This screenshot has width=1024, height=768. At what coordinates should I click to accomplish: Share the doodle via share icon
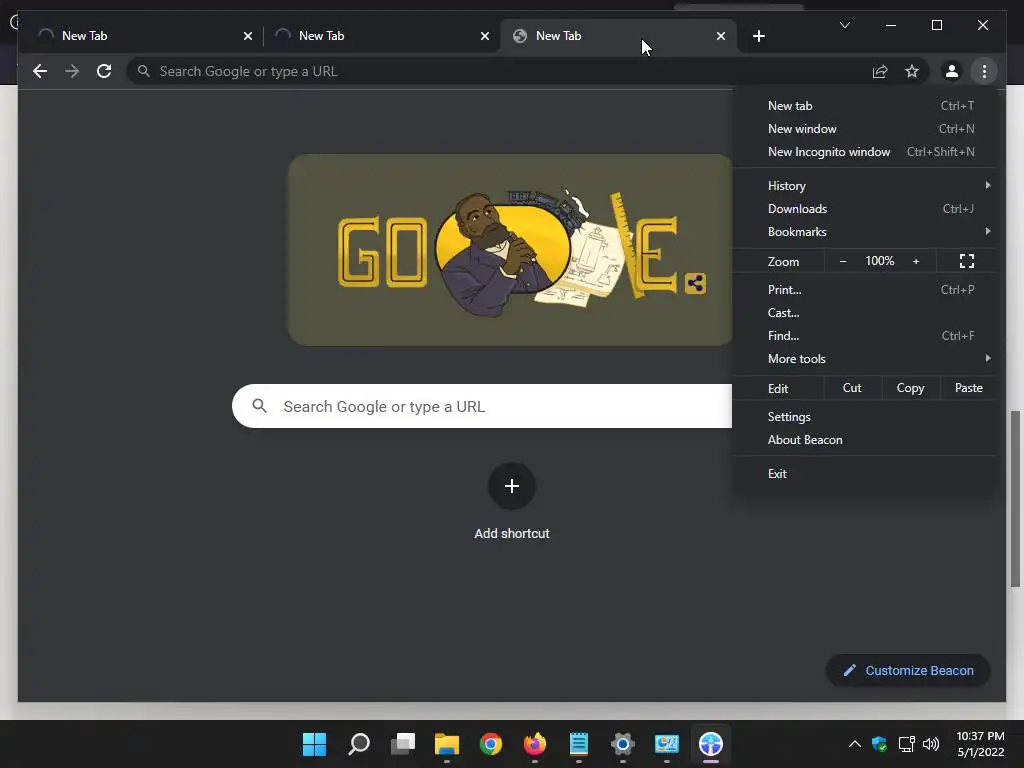696,283
